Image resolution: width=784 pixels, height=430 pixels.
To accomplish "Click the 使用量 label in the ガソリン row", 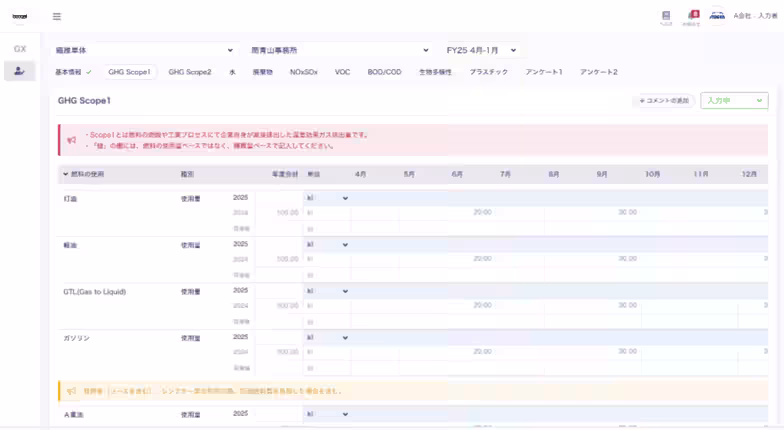I will pos(190,338).
